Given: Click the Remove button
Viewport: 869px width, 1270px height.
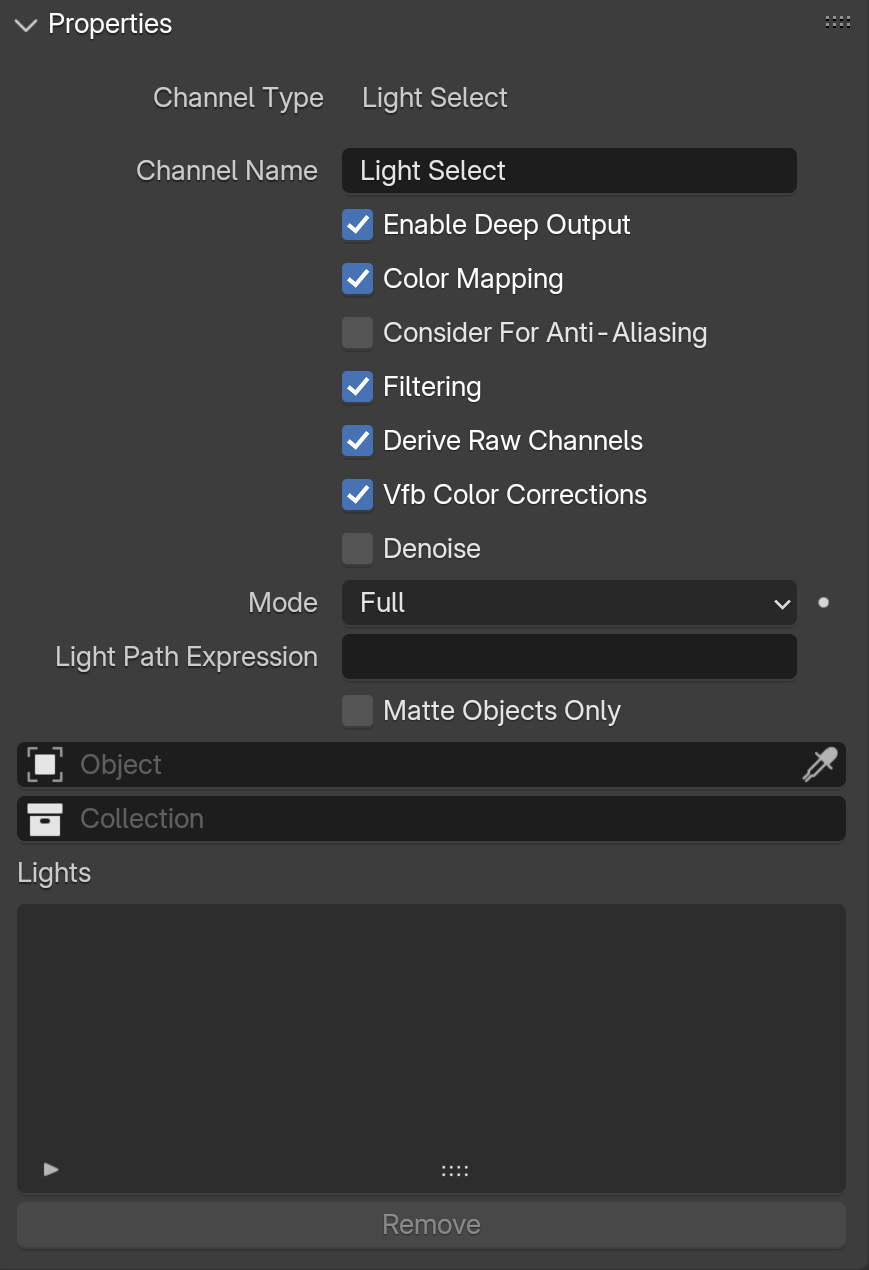Looking at the screenshot, I should pyautogui.click(x=432, y=1225).
